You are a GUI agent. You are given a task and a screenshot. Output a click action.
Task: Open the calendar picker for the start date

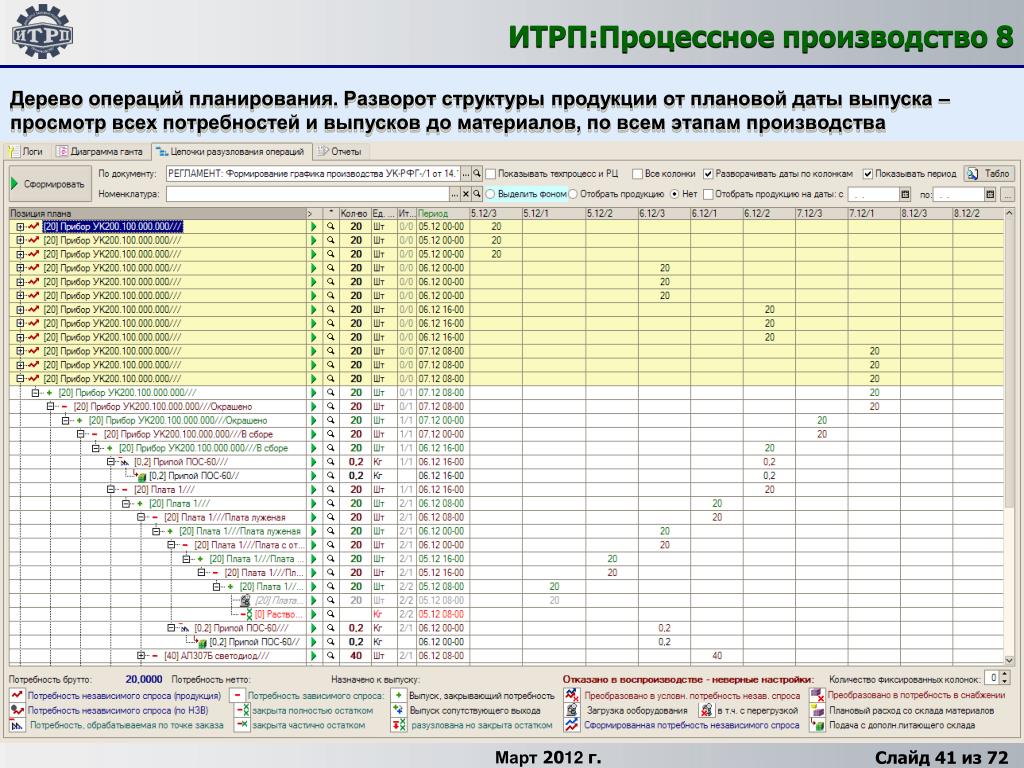(905, 194)
